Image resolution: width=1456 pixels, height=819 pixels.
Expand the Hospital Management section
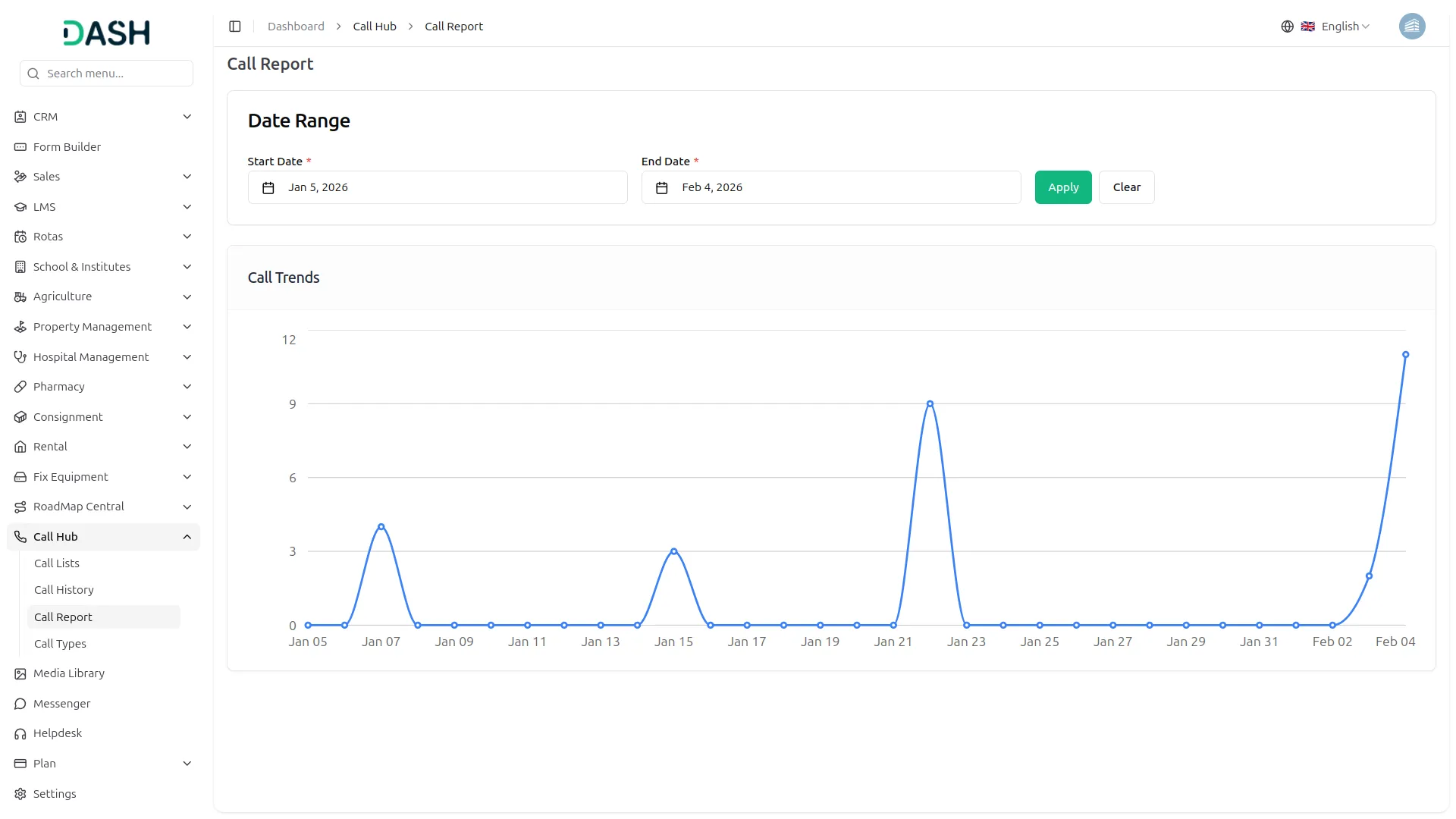tap(91, 357)
